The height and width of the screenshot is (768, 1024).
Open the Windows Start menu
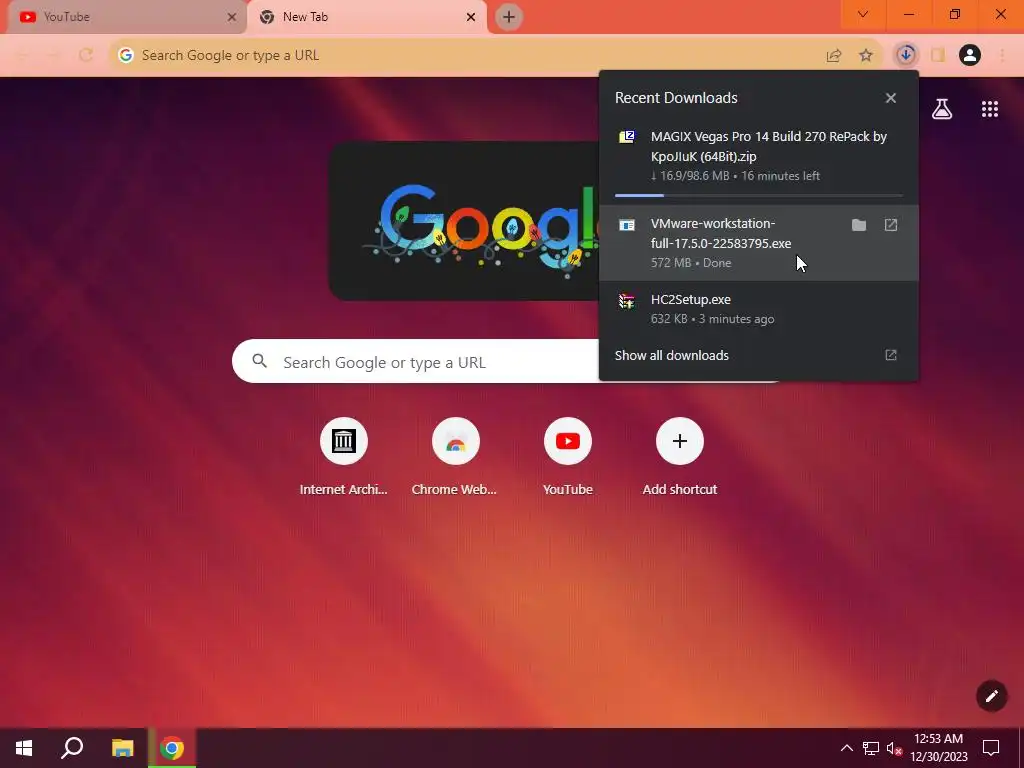pos(24,748)
